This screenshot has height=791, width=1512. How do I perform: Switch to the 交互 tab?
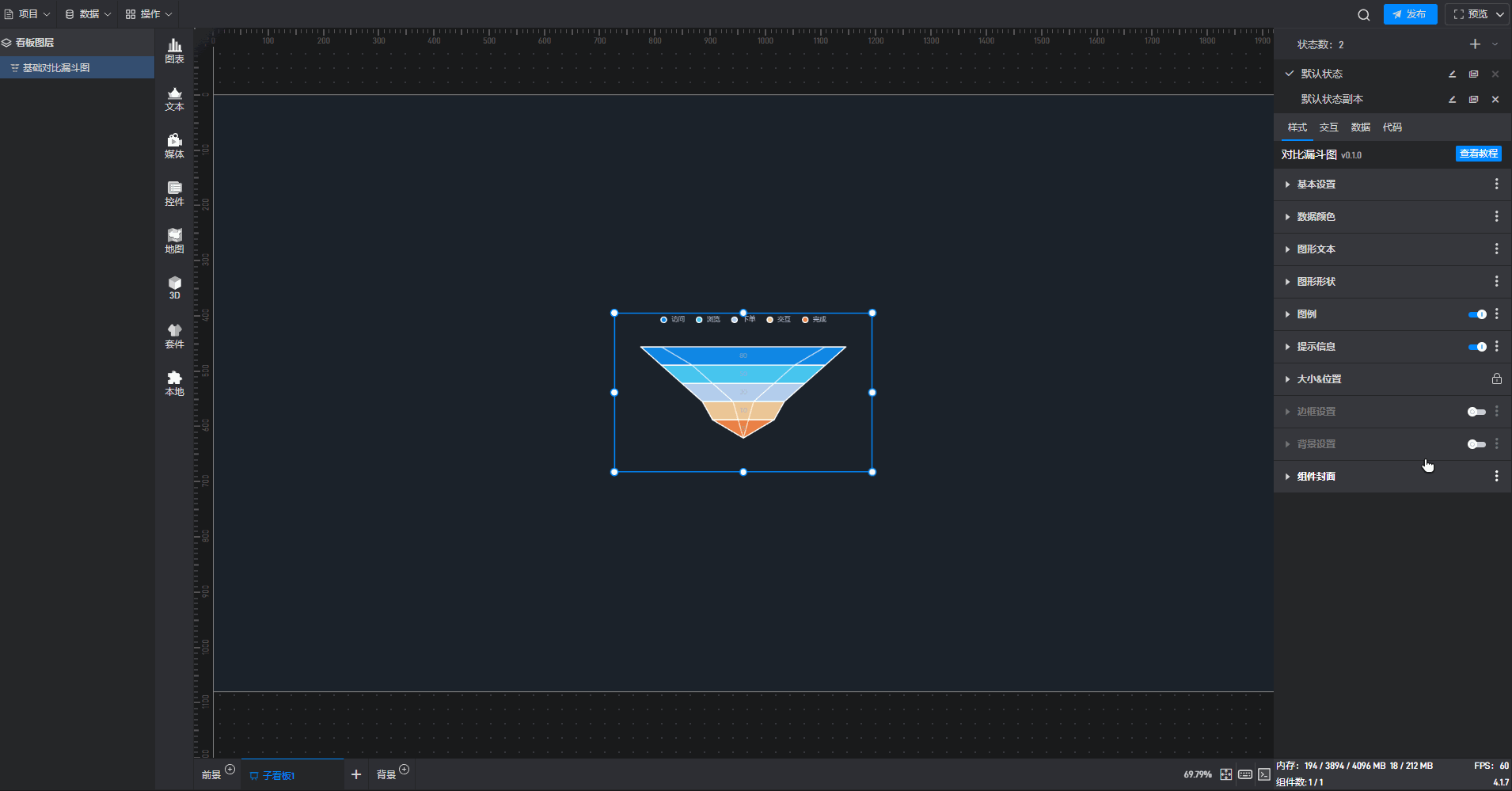click(x=1328, y=127)
